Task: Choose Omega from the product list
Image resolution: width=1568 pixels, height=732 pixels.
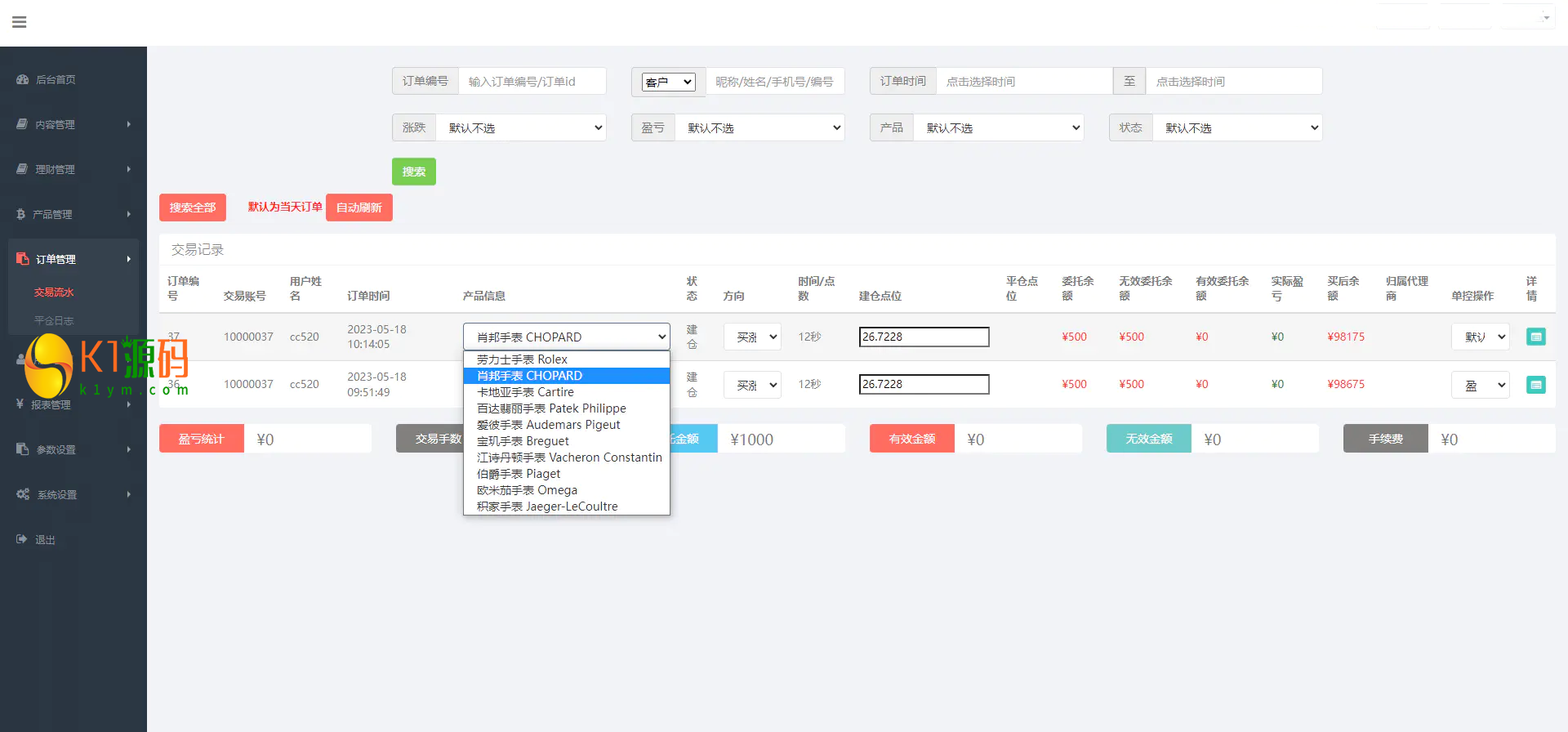Action: 527,490
